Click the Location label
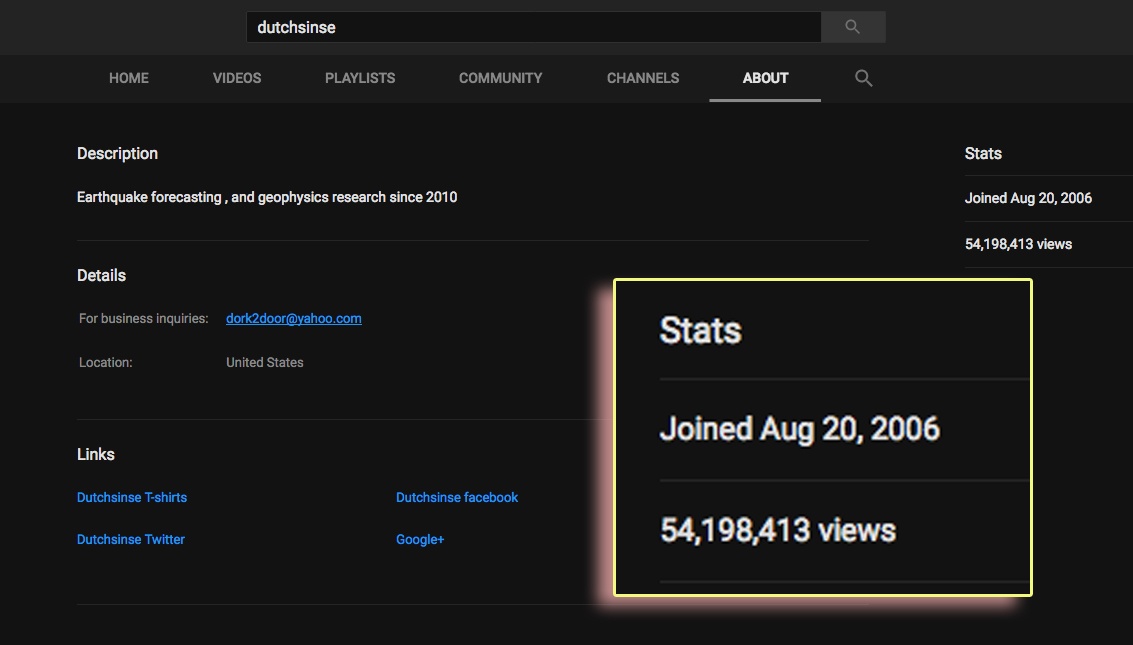 click(105, 363)
